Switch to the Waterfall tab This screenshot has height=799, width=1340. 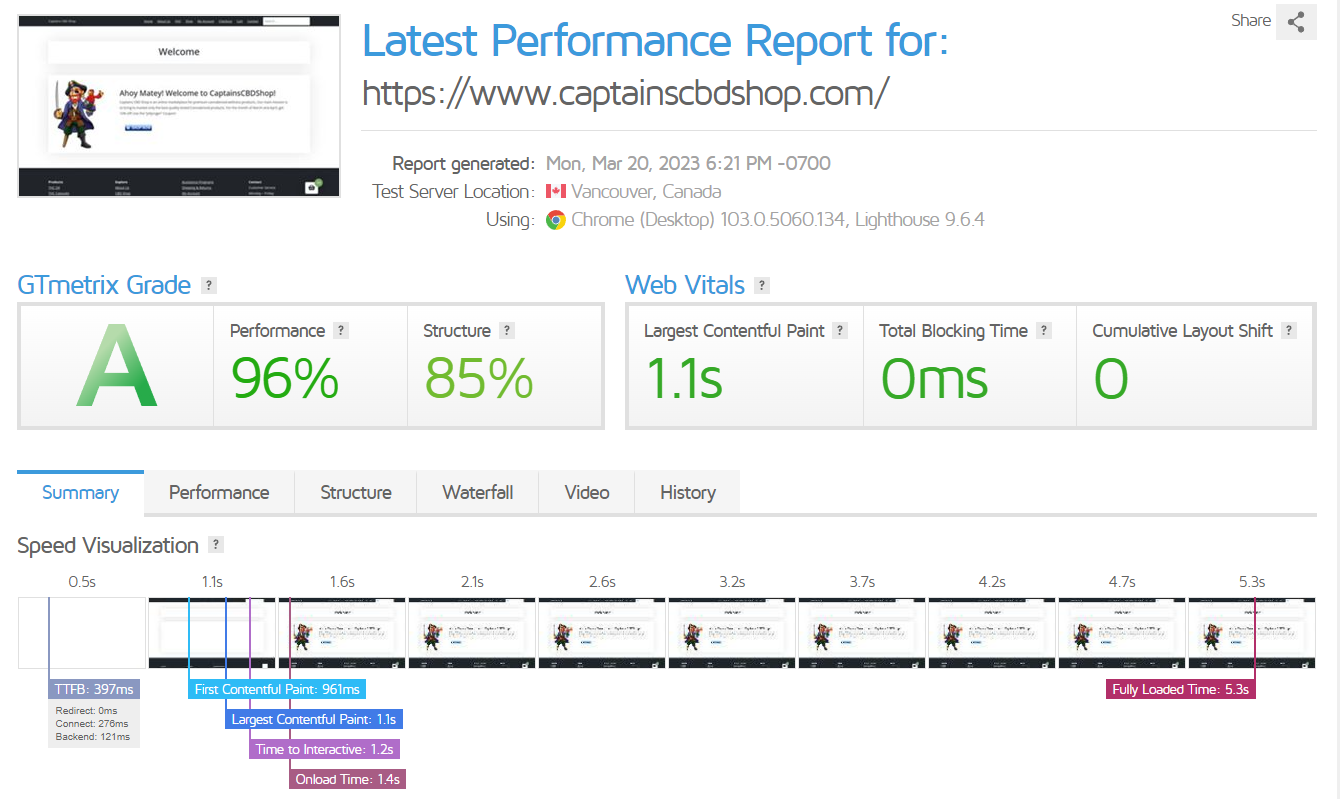point(478,492)
